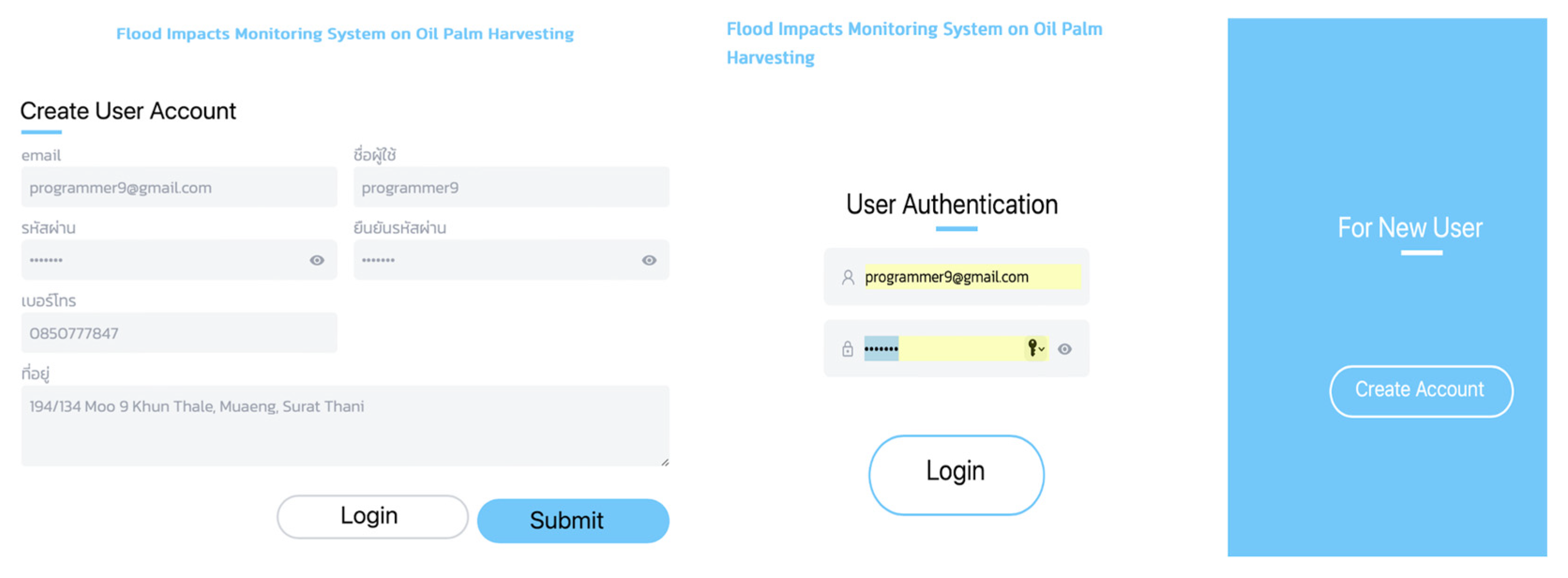Toggle visibility of รหัสผ่าน password field

pyautogui.click(x=317, y=260)
